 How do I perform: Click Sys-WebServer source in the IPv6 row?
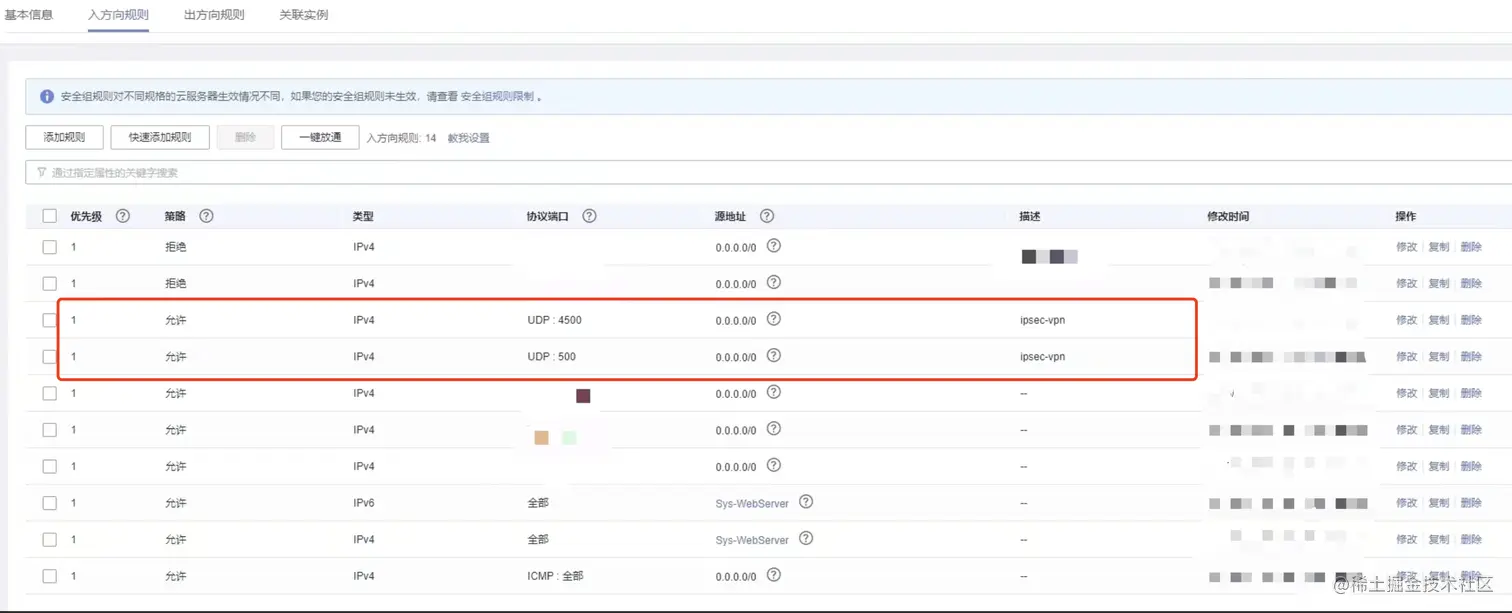pyautogui.click(x=752, y=503)
